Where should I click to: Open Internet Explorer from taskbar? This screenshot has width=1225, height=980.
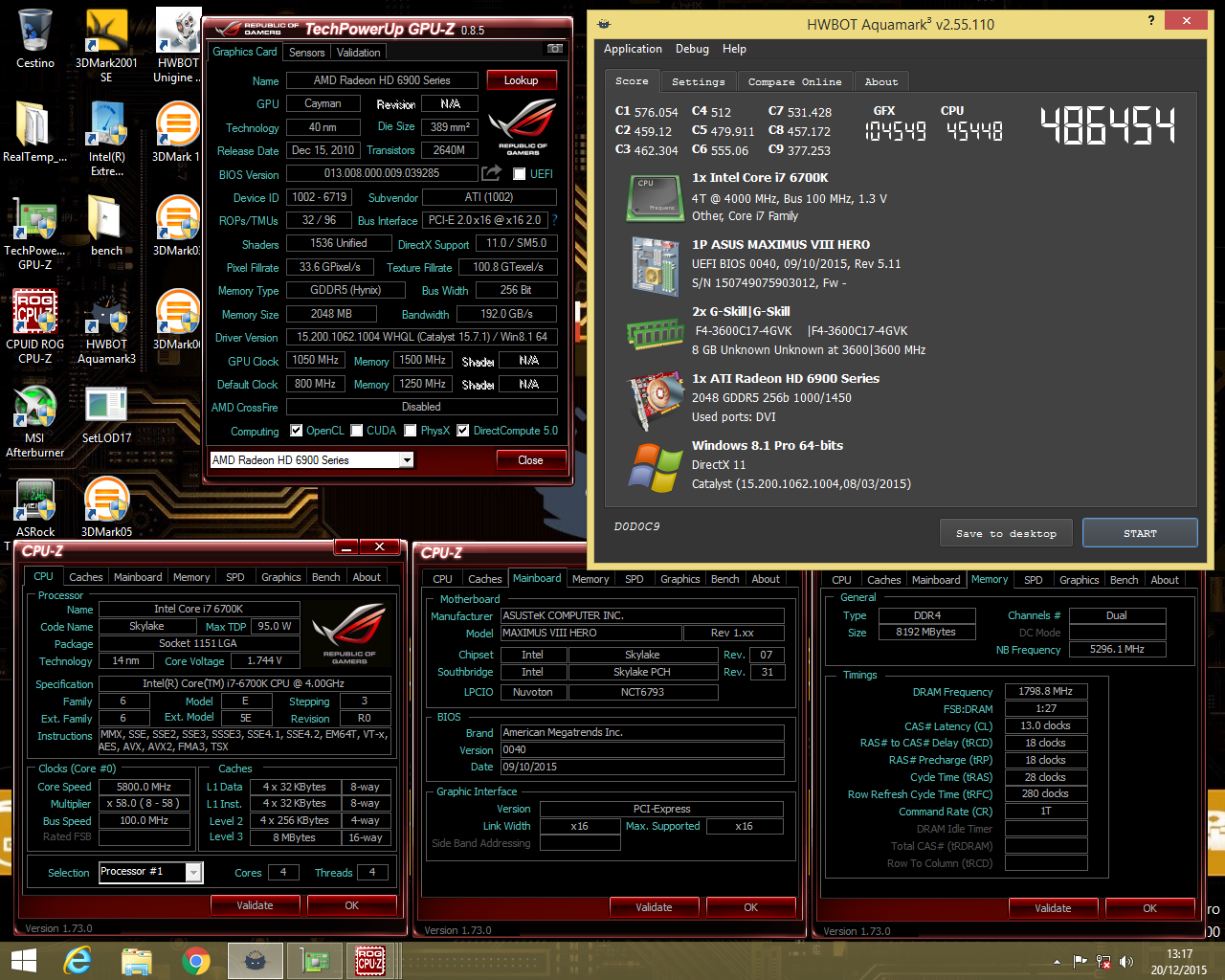pos(78,961)
